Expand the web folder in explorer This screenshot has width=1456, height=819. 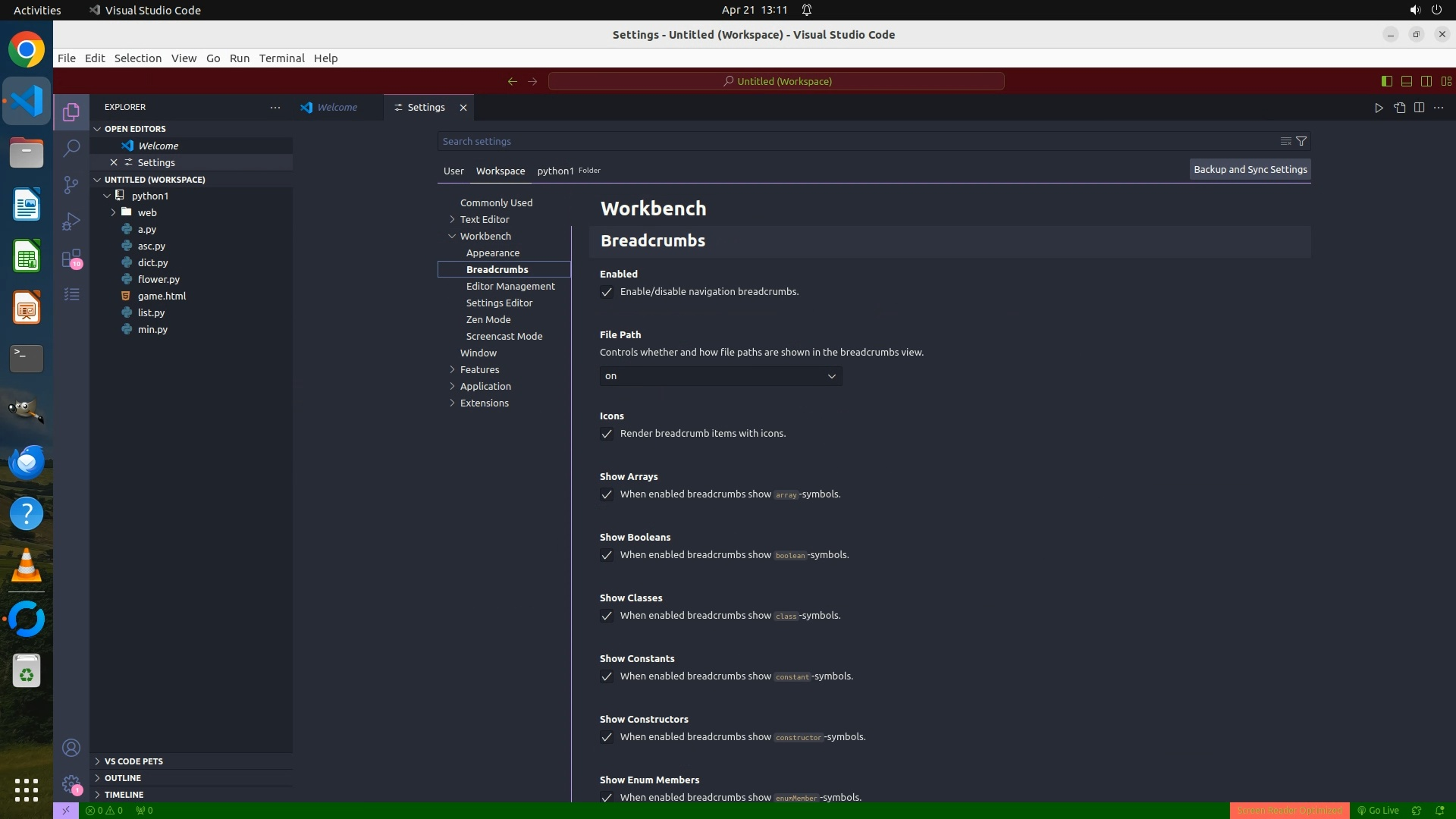tap(147, 212)
